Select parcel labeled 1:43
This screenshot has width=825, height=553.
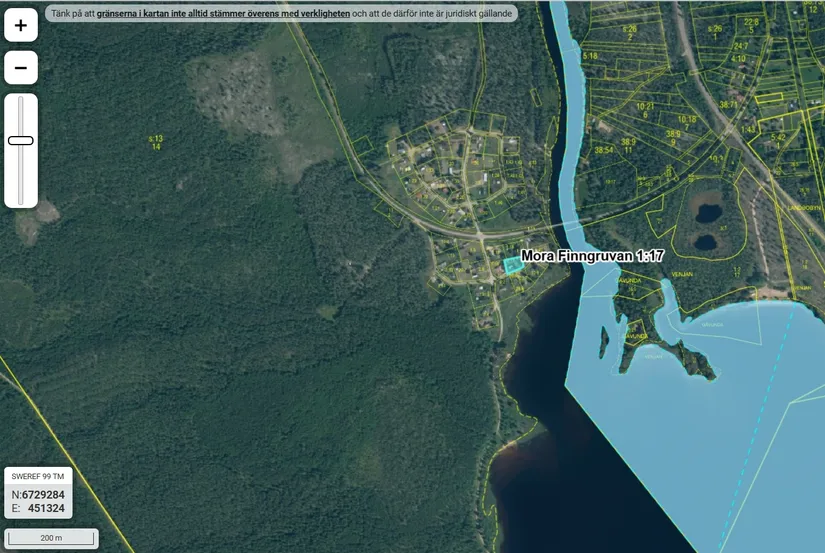[748, 129]
